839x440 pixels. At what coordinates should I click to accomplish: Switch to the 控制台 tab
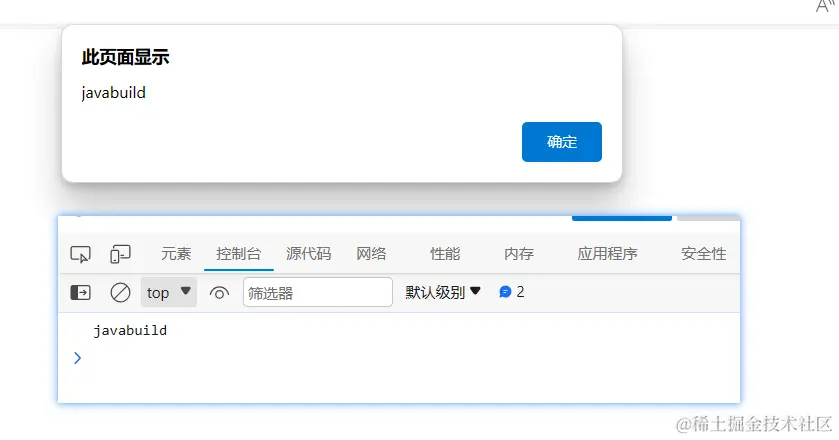(239, 254)
